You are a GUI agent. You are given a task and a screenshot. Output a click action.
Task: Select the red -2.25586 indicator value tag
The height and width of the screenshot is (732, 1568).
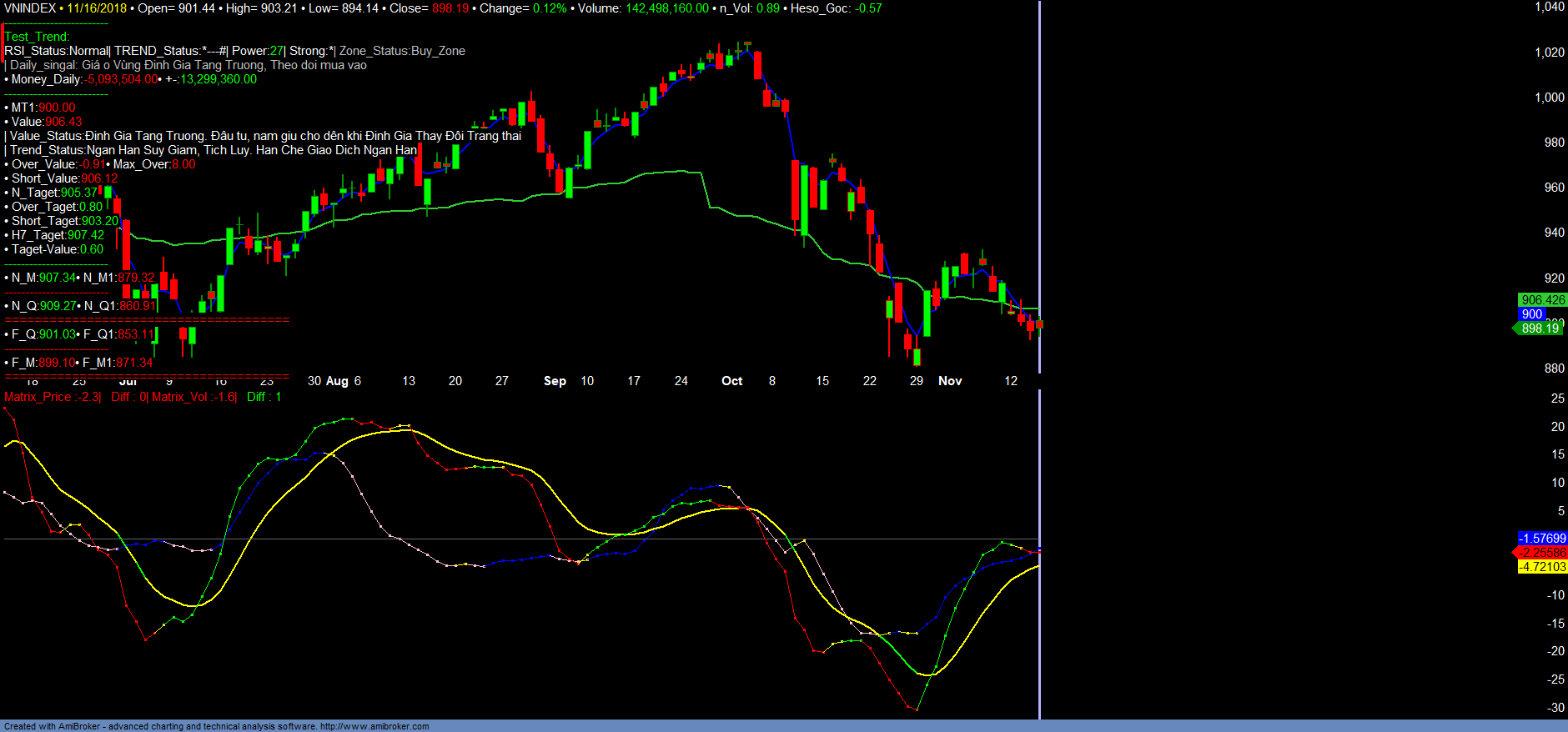(1542, 553)
